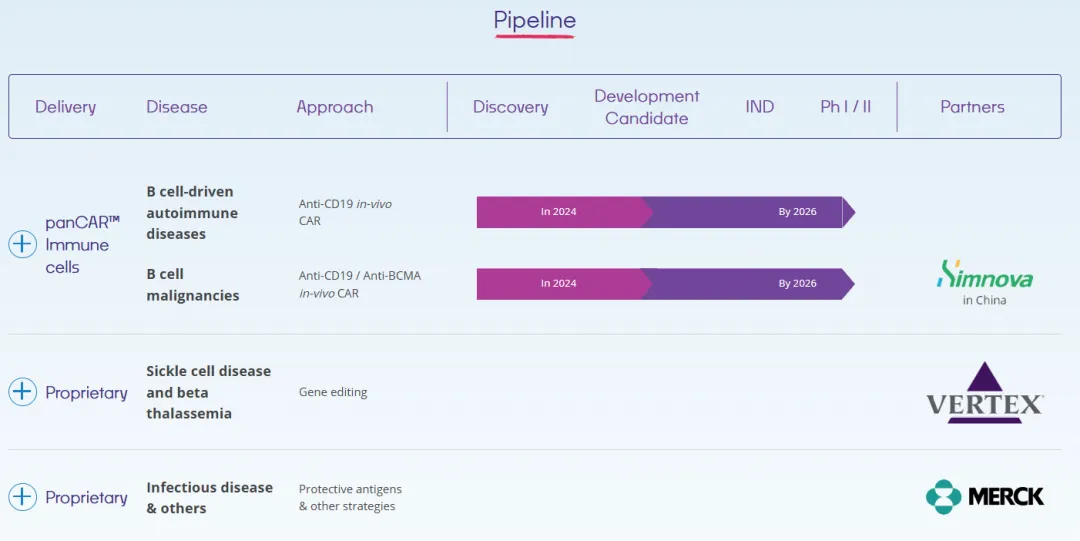Viewport: 1080px width, 541px height.
Task: Click the Discovery stage header
Action: tap(510, 107)
